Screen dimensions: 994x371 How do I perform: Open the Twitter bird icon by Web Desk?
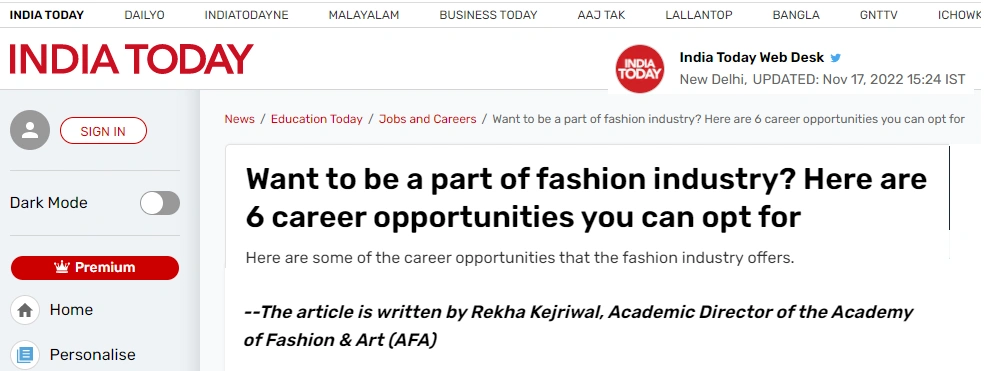pos(836,58)
